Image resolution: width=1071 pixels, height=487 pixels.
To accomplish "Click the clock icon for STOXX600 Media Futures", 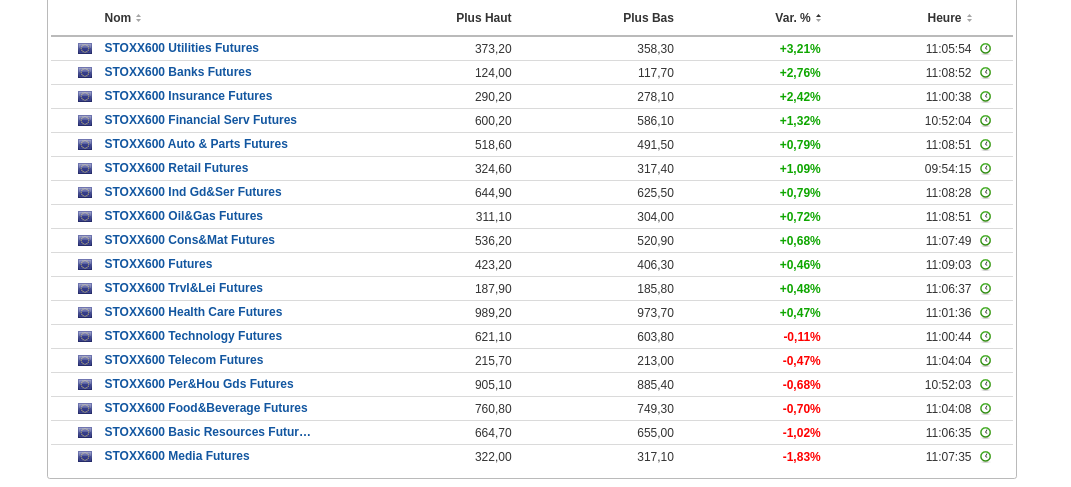I will pos(985,457).
